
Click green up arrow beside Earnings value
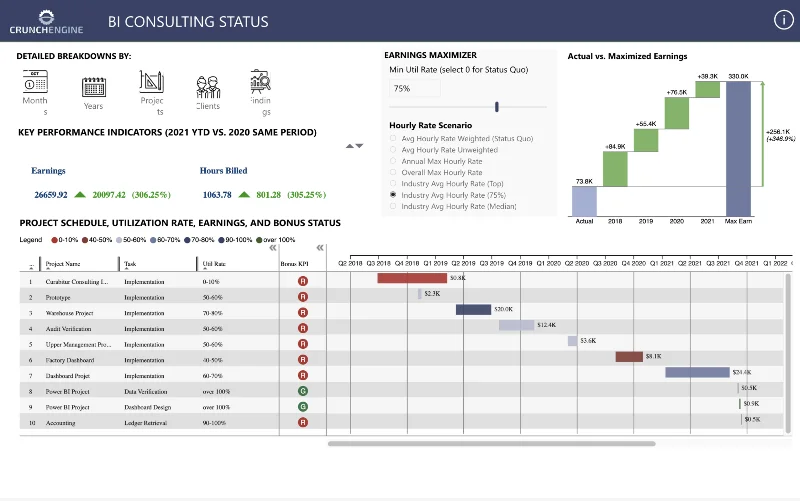[x=80, y=194]
